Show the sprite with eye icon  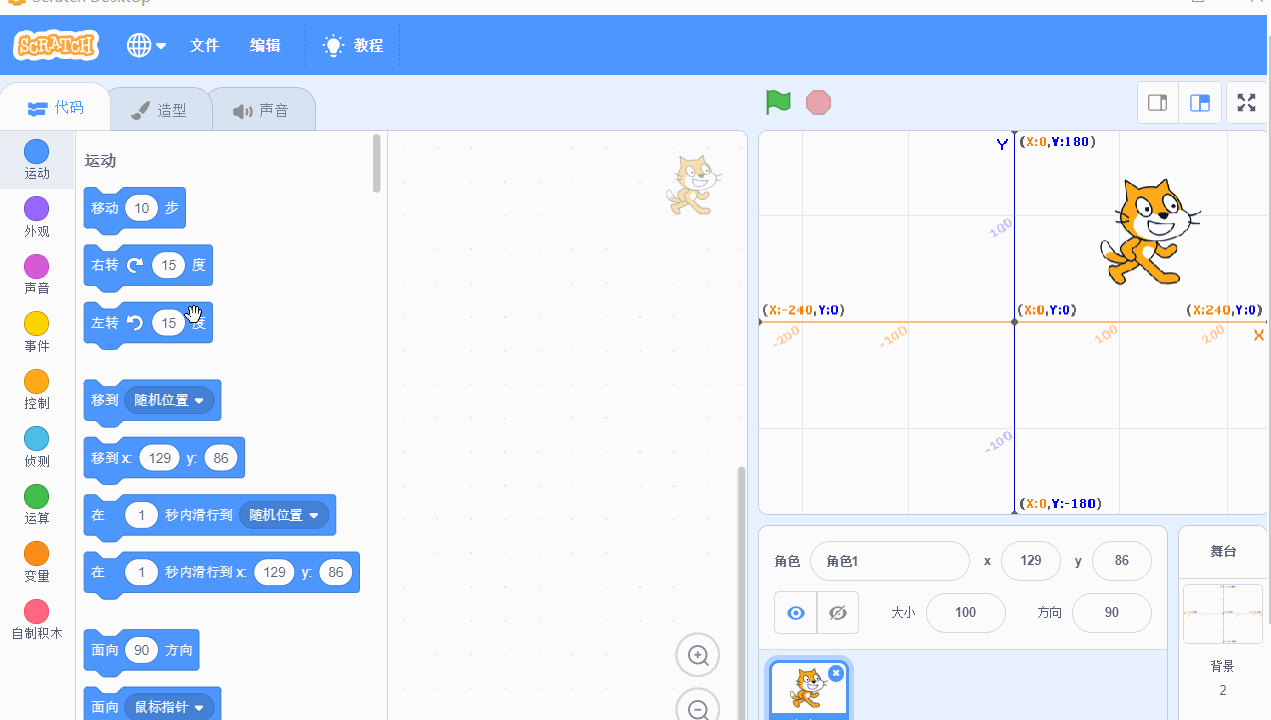pos(796,613)
